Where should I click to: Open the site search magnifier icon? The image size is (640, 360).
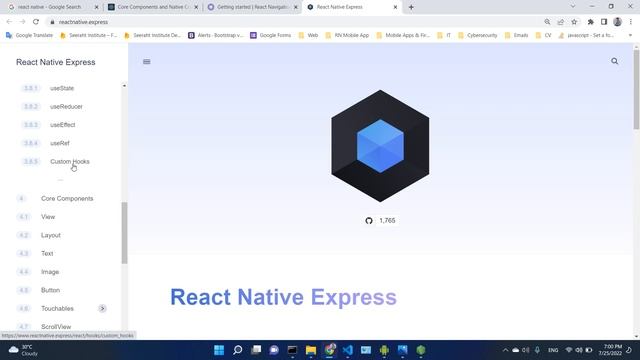tap(614, 61)
